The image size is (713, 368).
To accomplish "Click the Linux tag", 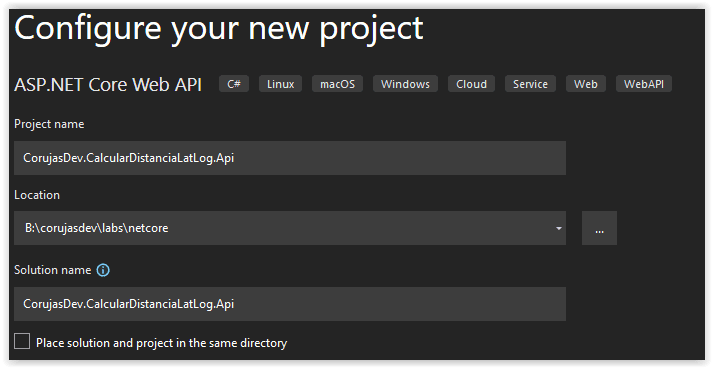I will pos(281,84).
